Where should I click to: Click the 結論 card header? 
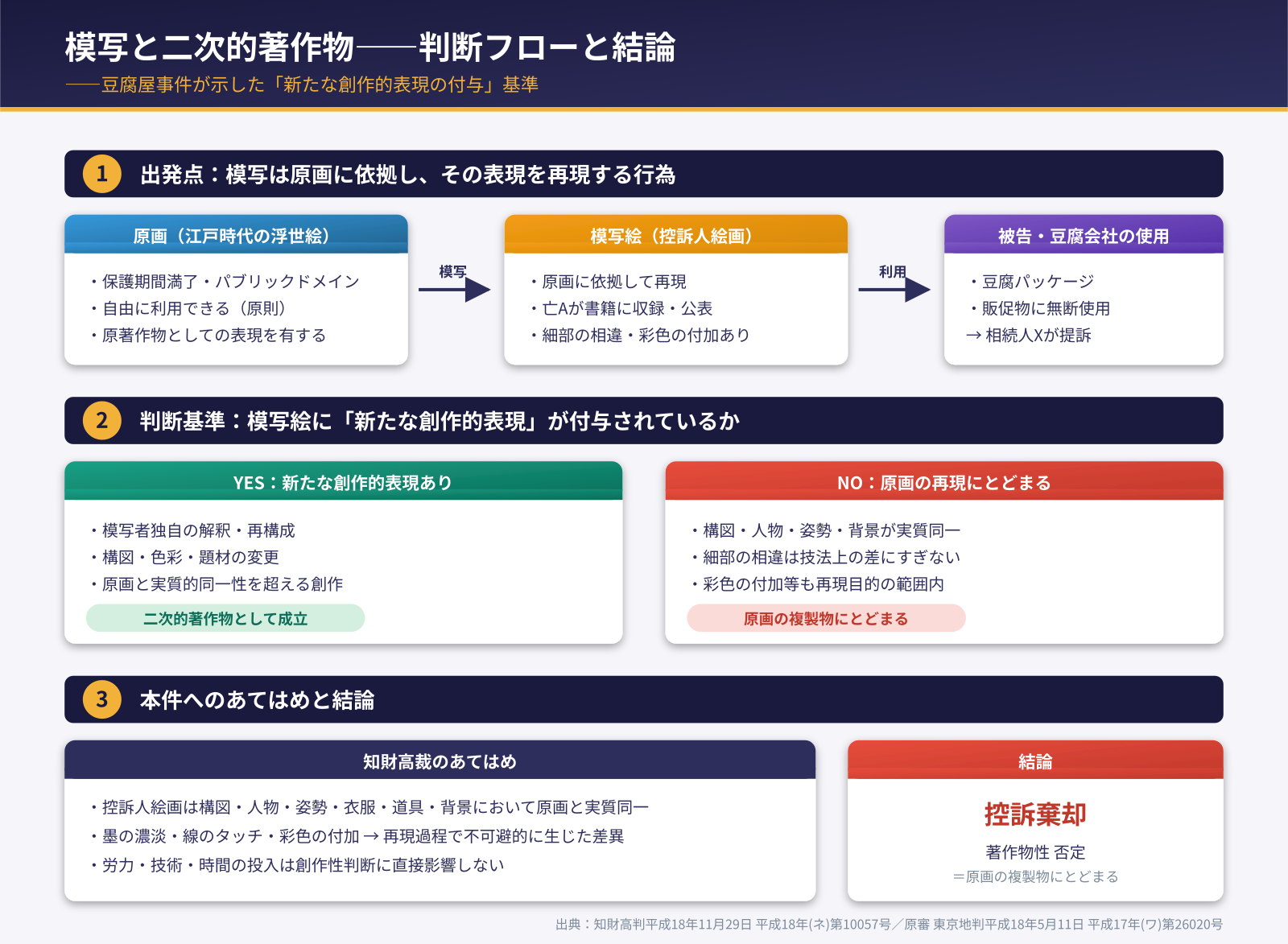pyautogui.click(x=1035, y=761)
